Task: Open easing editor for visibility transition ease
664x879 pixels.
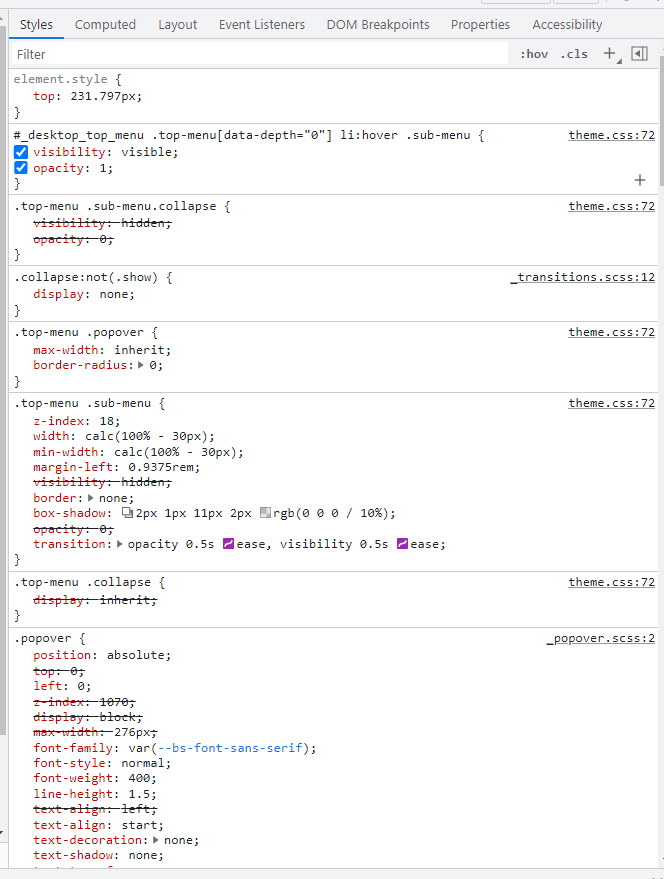Action: click(402, 544)
